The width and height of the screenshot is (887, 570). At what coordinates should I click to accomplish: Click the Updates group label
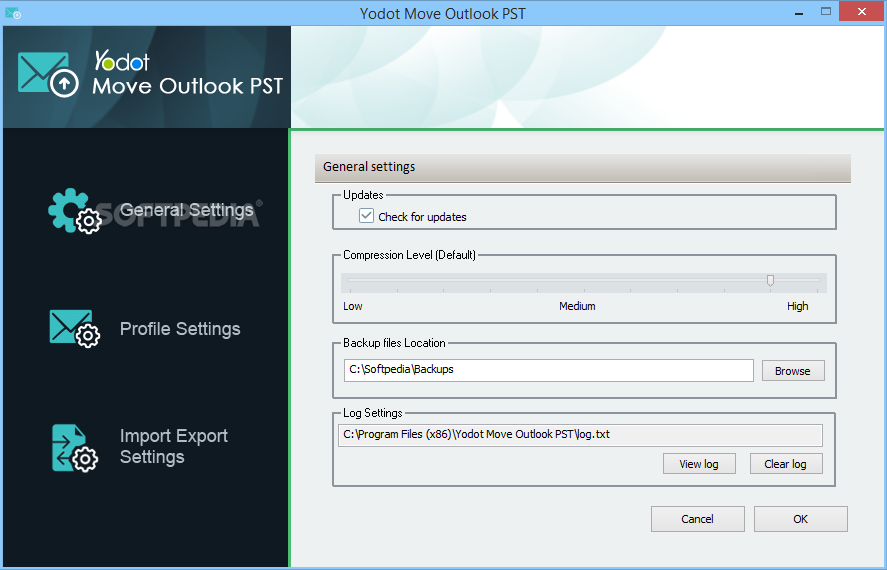point(363,195)
